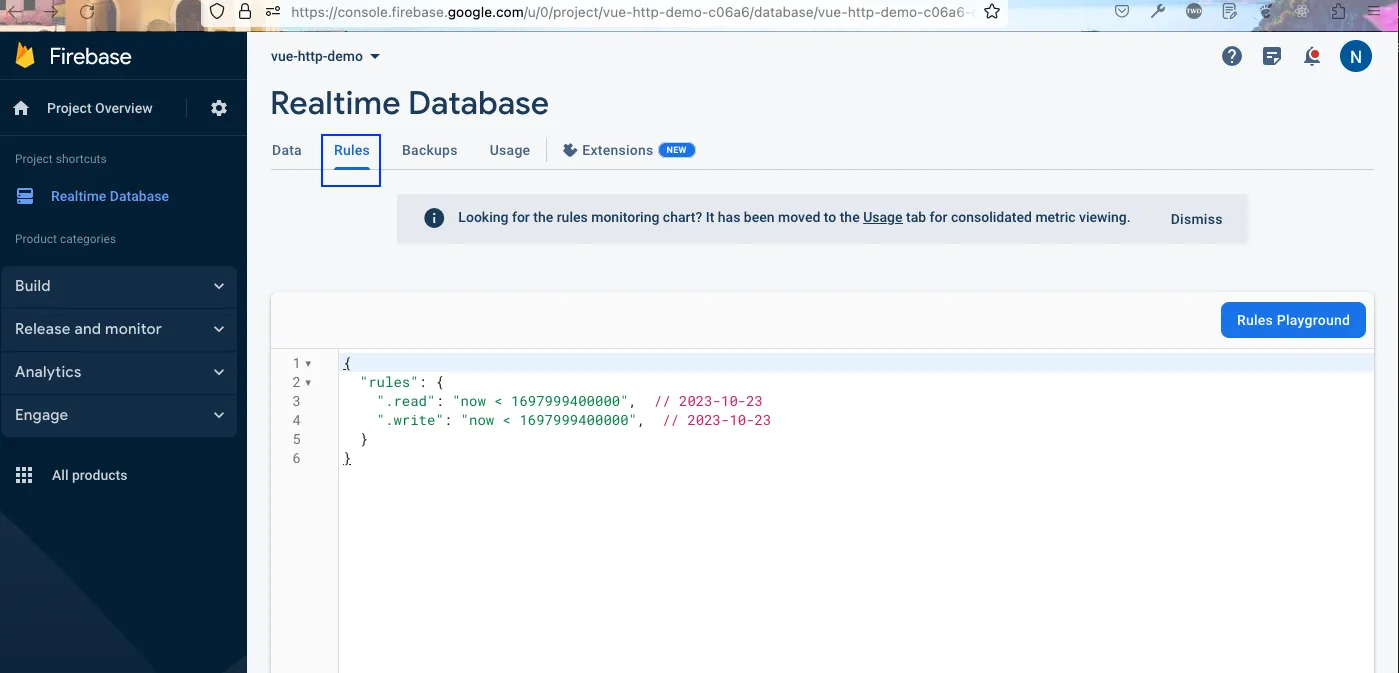Follow the Usage link in banner
Viewport: 1399px width, 673px height.
tap(882, 217)
